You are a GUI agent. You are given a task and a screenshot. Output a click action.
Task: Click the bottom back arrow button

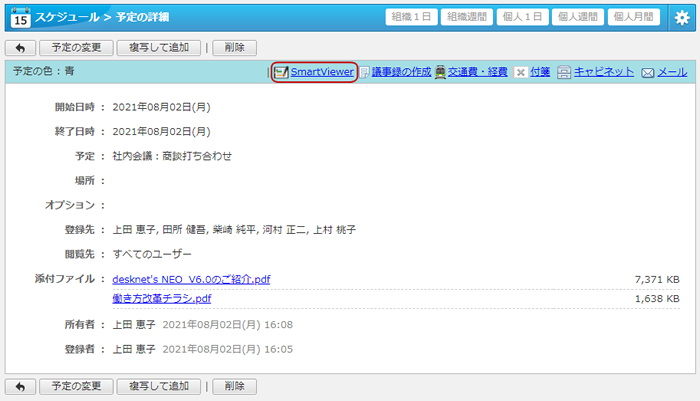coord(21,386)
